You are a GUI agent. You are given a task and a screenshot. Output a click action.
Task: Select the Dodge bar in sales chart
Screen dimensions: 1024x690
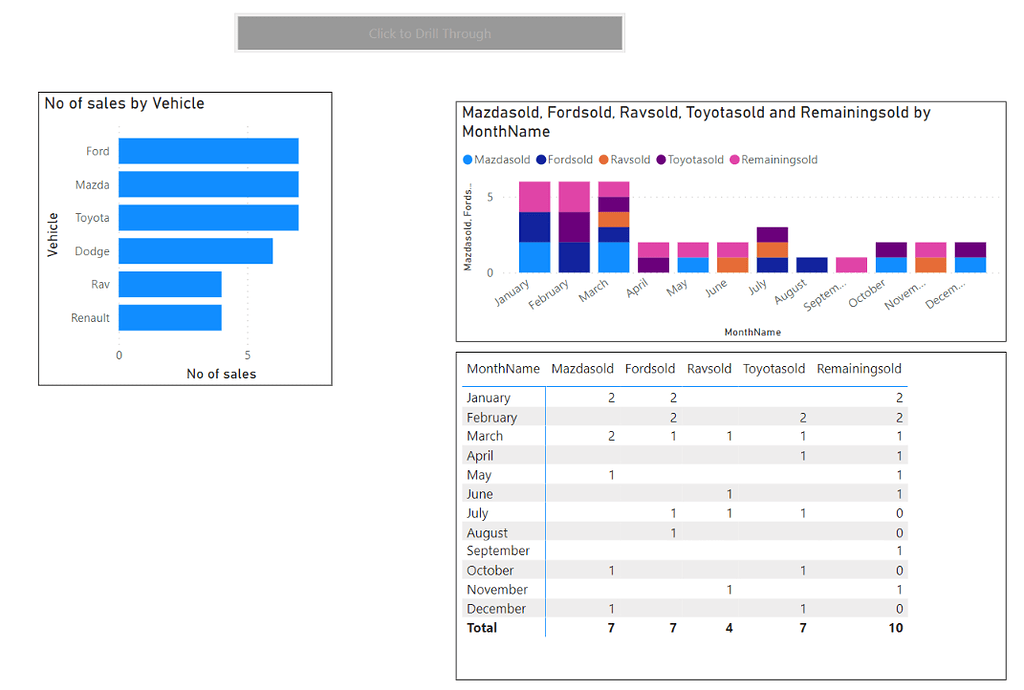pyautogui.click(x=195, y=251)
